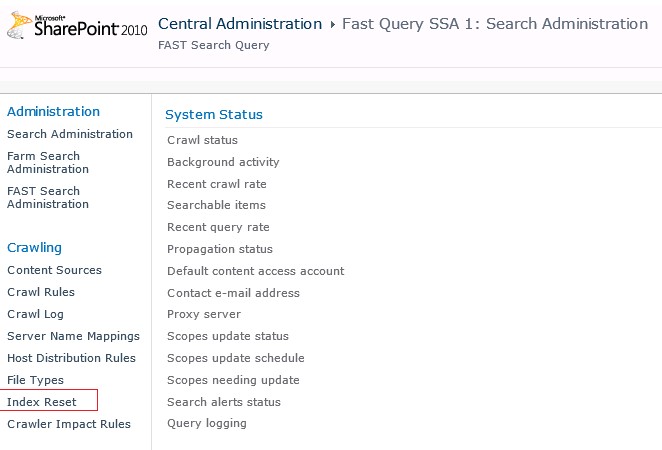Open Search Administration in sidebar
Image resolution: width=662 pixels, height=450 pixels.
tap(69, 134)
